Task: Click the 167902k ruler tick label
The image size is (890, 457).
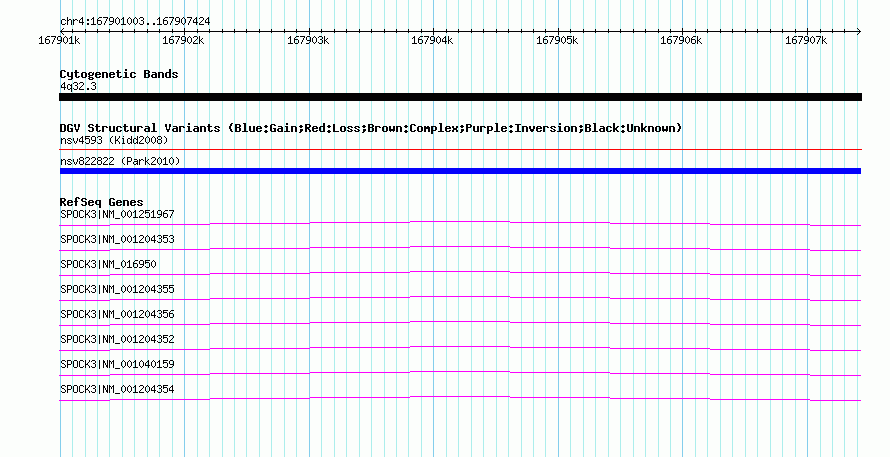Action: [183, 40]
